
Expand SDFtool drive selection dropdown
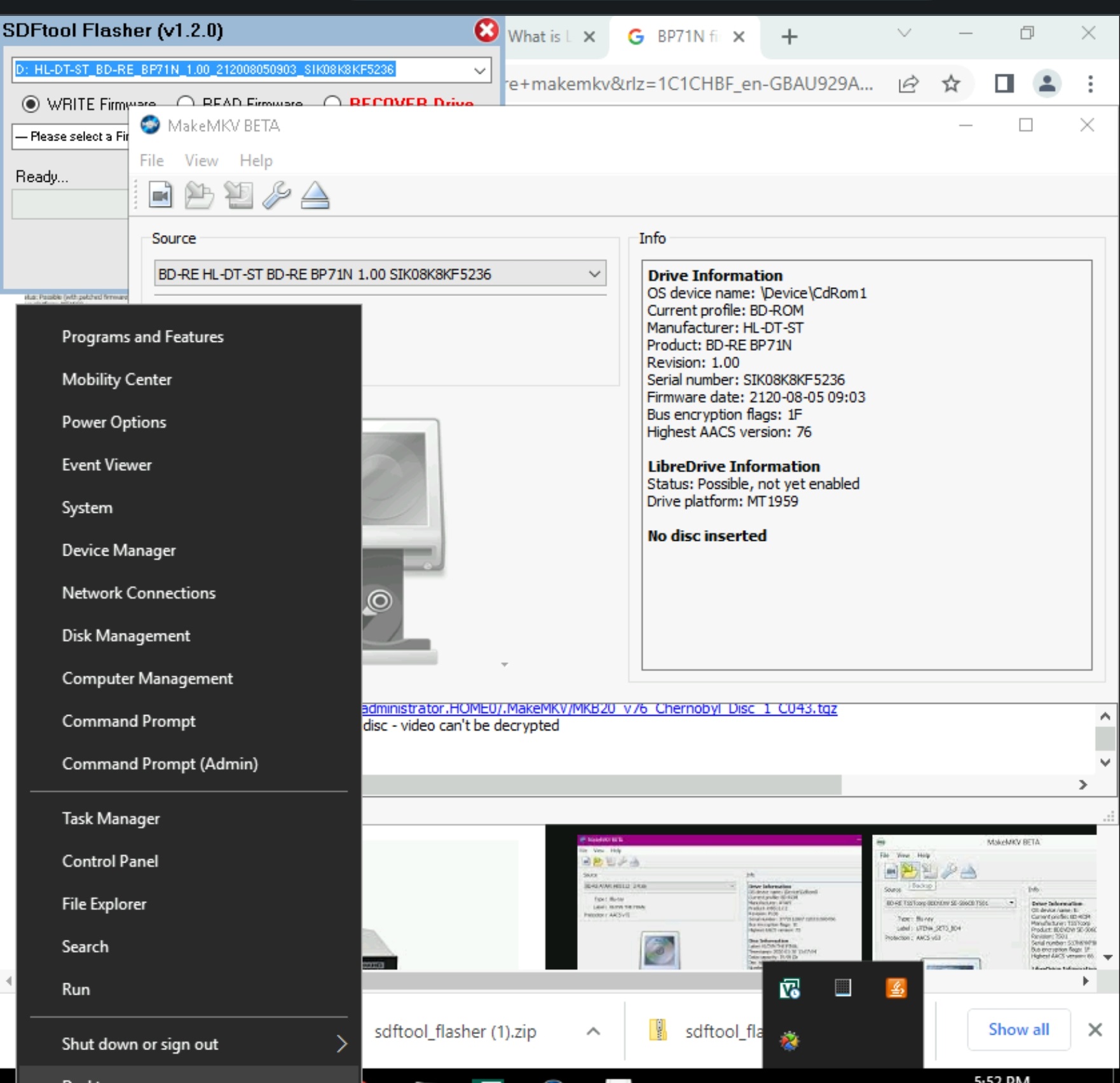(x=481, y=70)
